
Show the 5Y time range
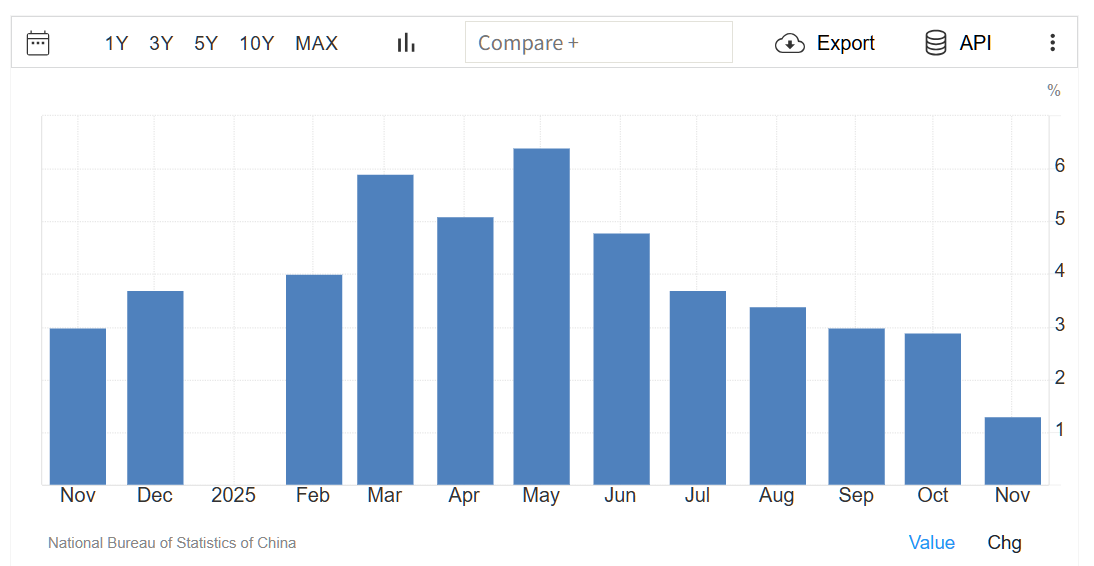pyautogui.click(x=206, y=43)
